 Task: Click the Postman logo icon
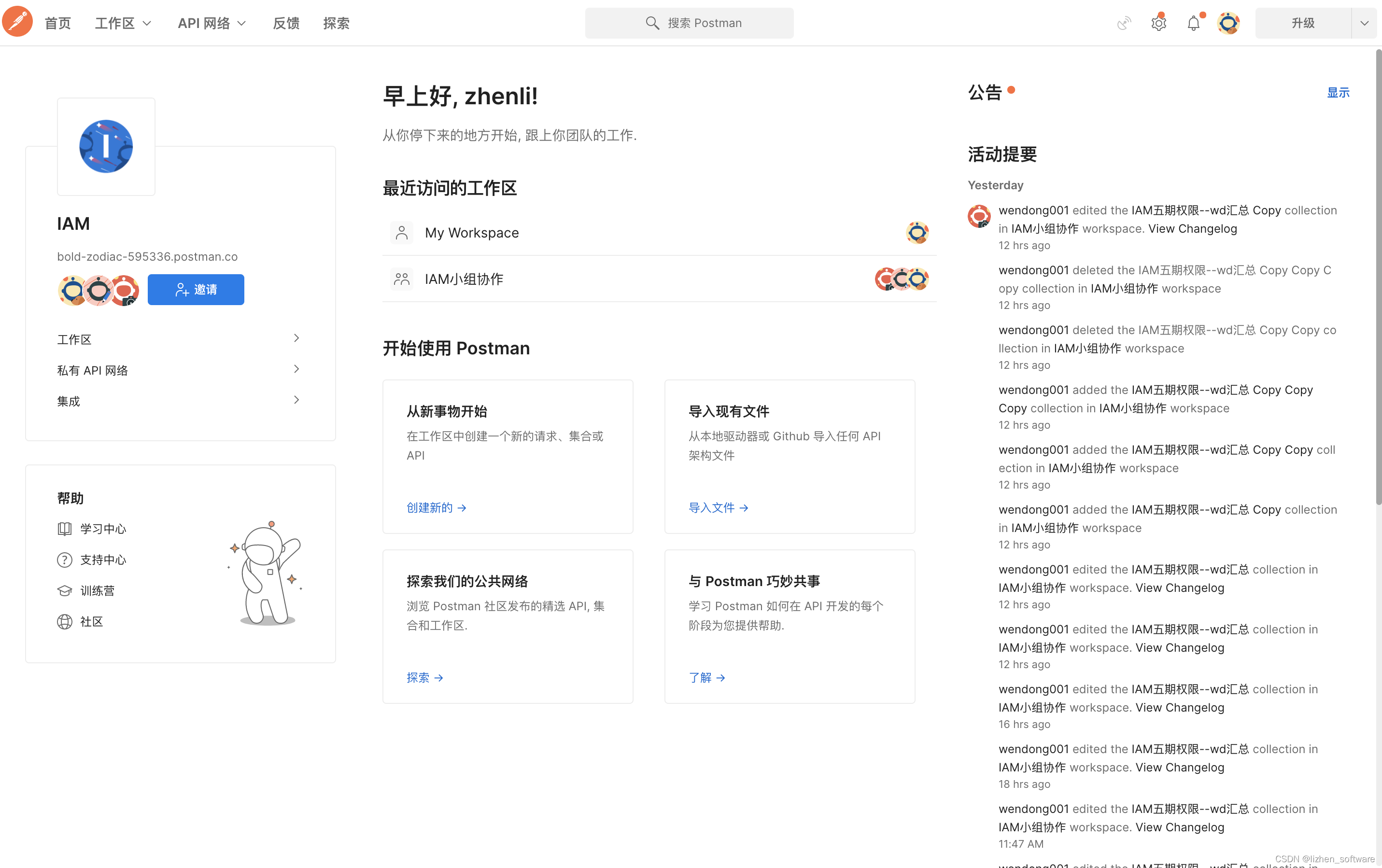[17, 22]
